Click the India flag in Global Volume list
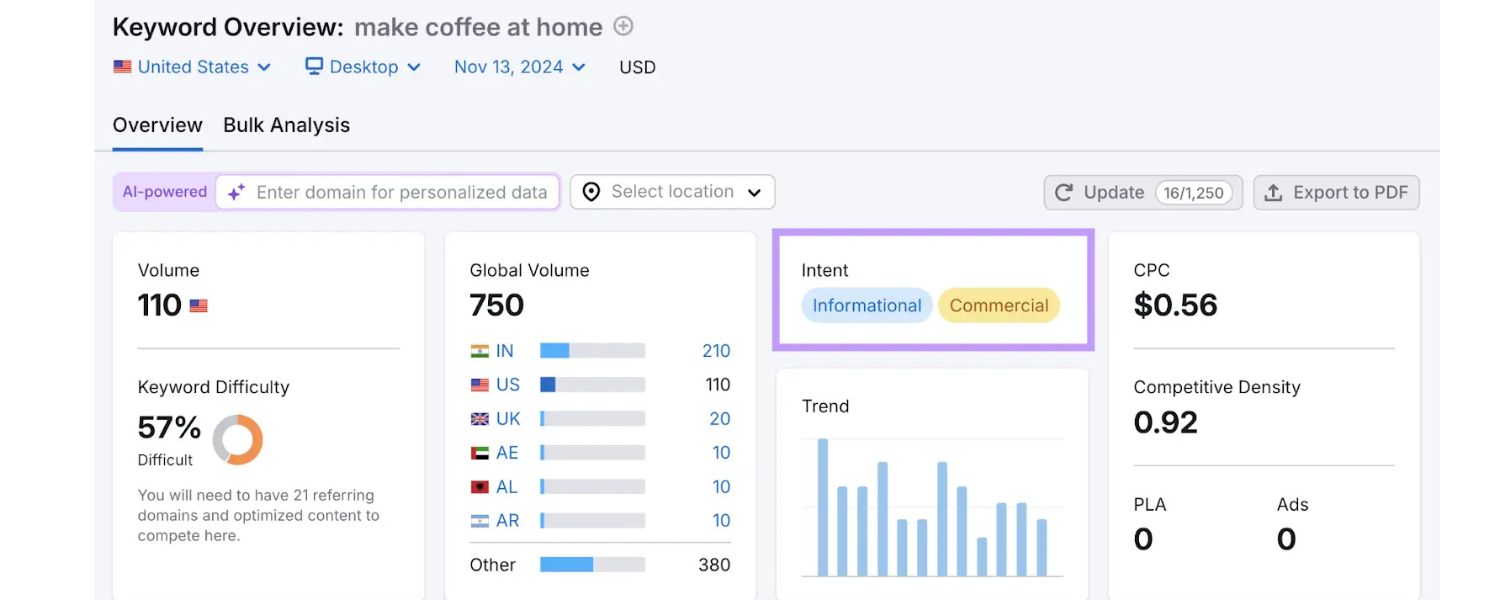 pos(480,350)
